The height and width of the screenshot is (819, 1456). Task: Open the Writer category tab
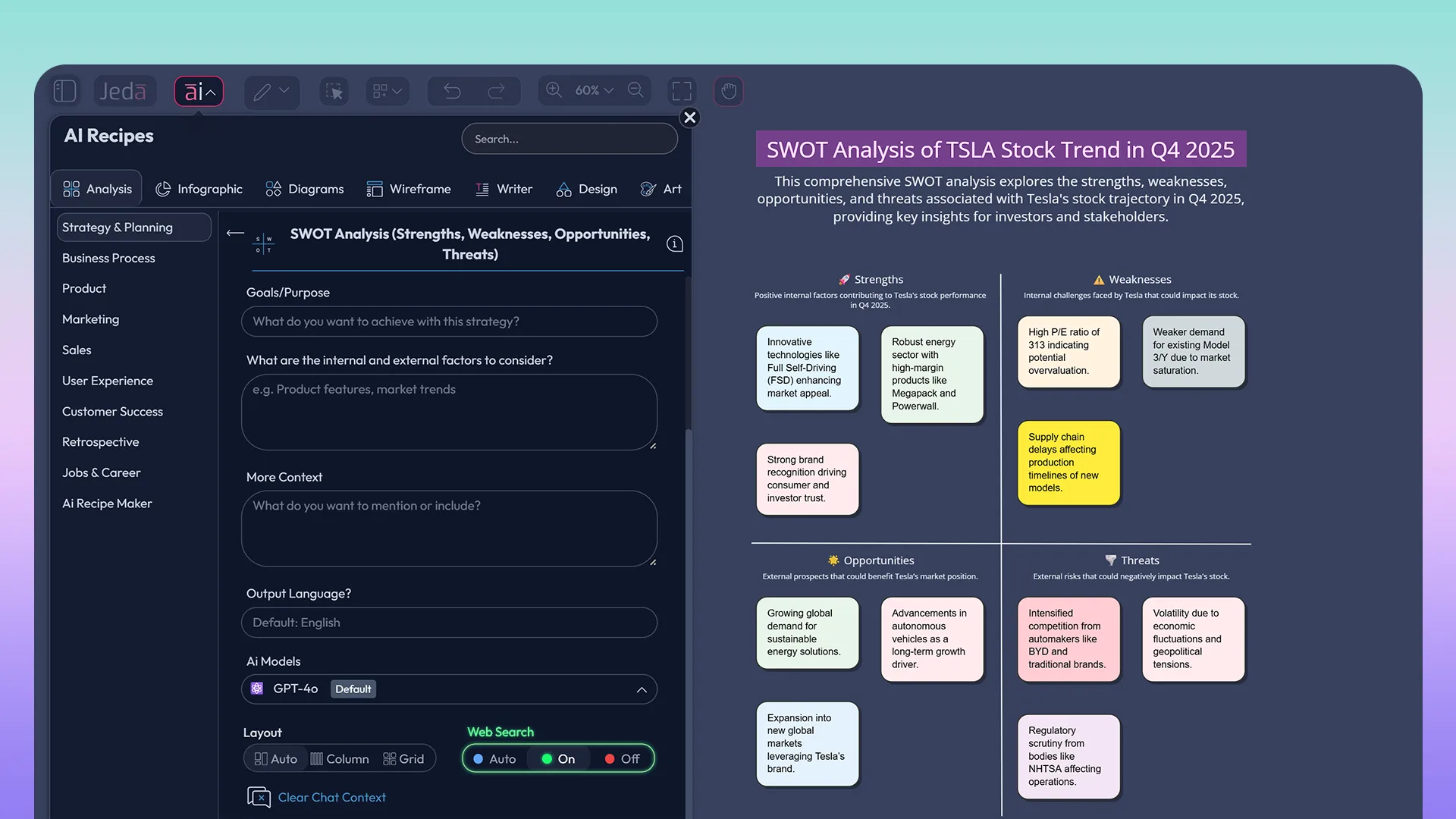click(504, 189)
